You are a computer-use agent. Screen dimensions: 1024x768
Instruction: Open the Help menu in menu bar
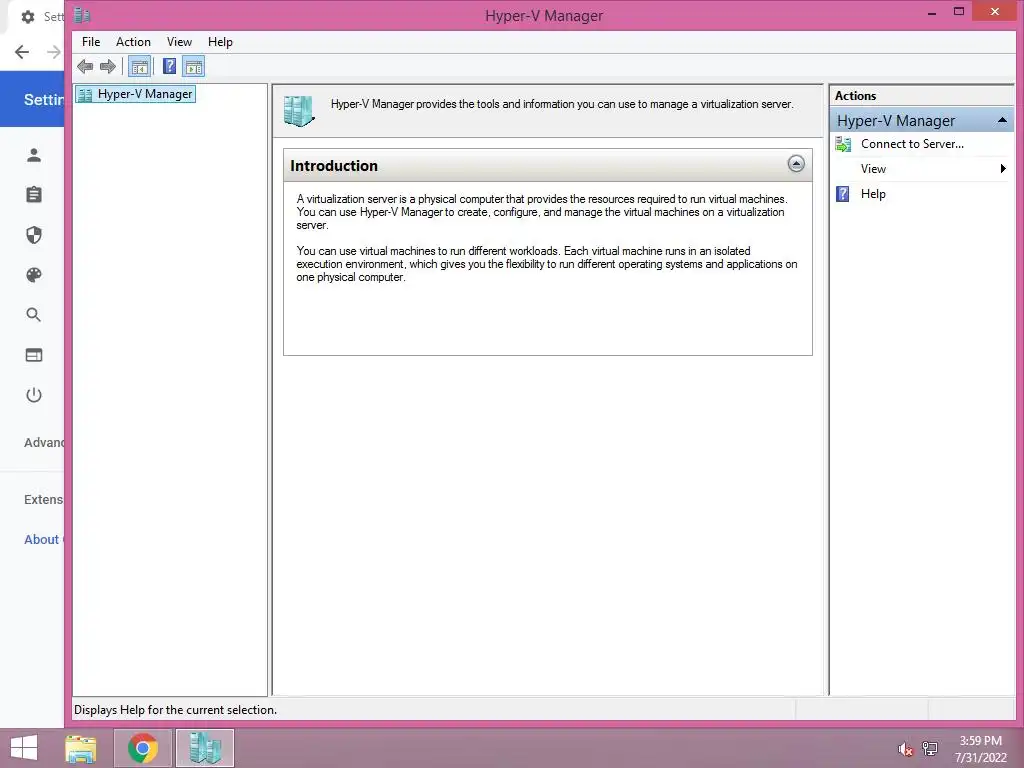(x=220, y=42)
